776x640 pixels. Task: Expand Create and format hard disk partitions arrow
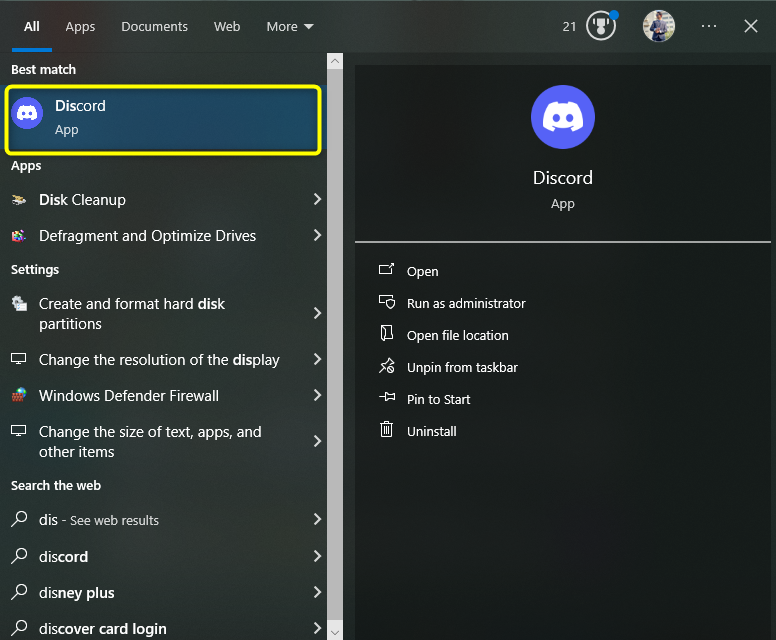317,313
